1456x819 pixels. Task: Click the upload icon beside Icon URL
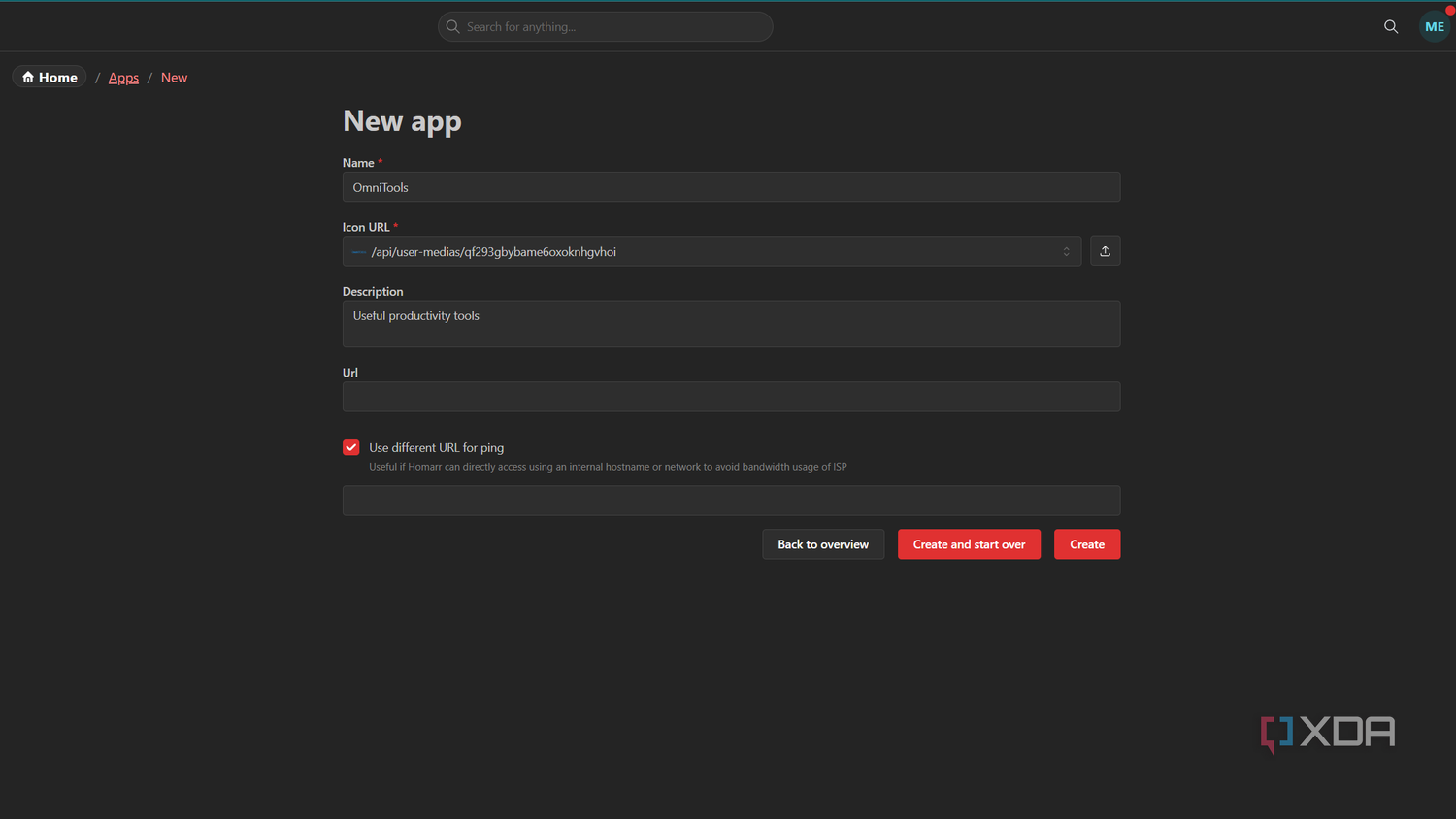(1105, 251)
